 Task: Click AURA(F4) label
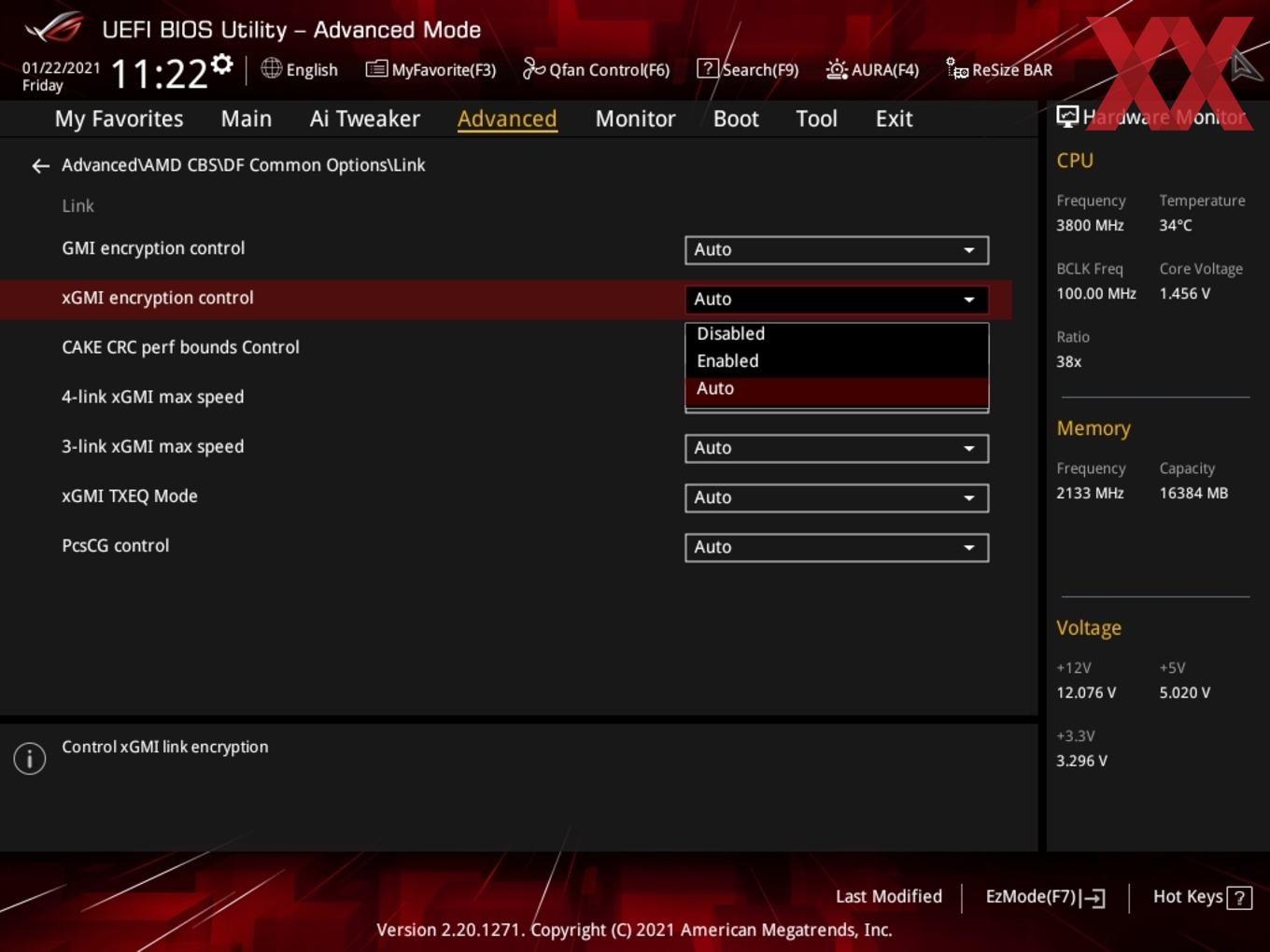pyautogui.click(x=885, y=70)
